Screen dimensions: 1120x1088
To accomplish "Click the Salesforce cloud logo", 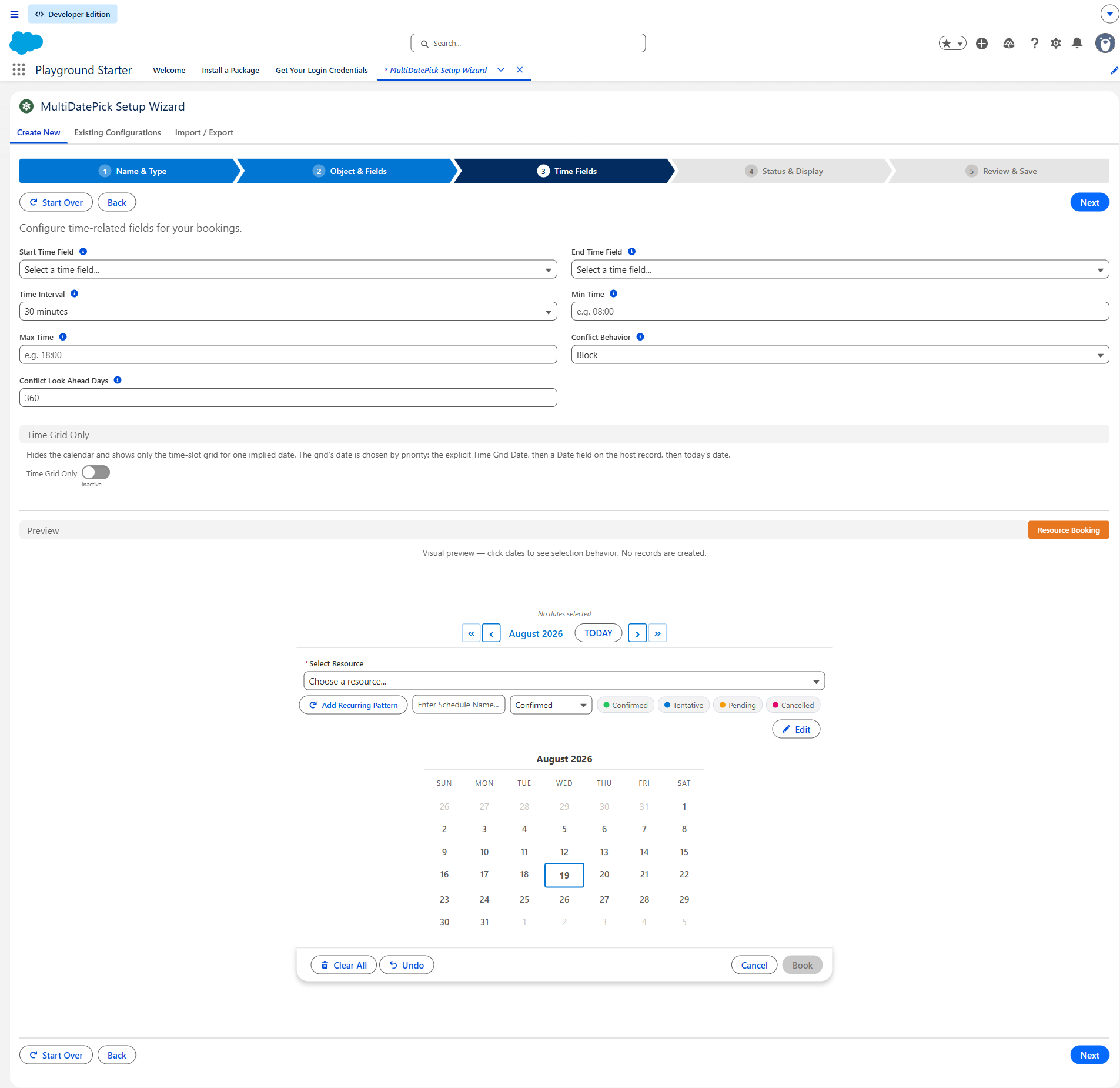I will pos(26,43).
